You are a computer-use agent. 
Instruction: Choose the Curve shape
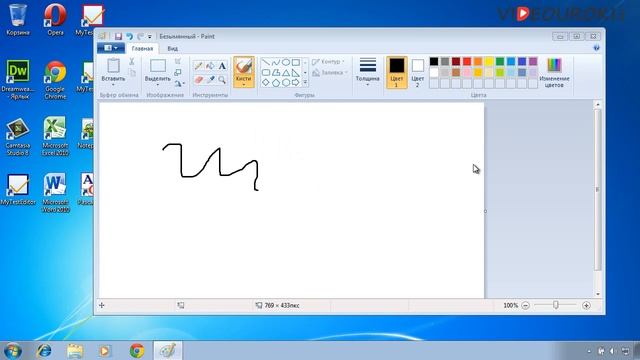[x=276, y=62]
